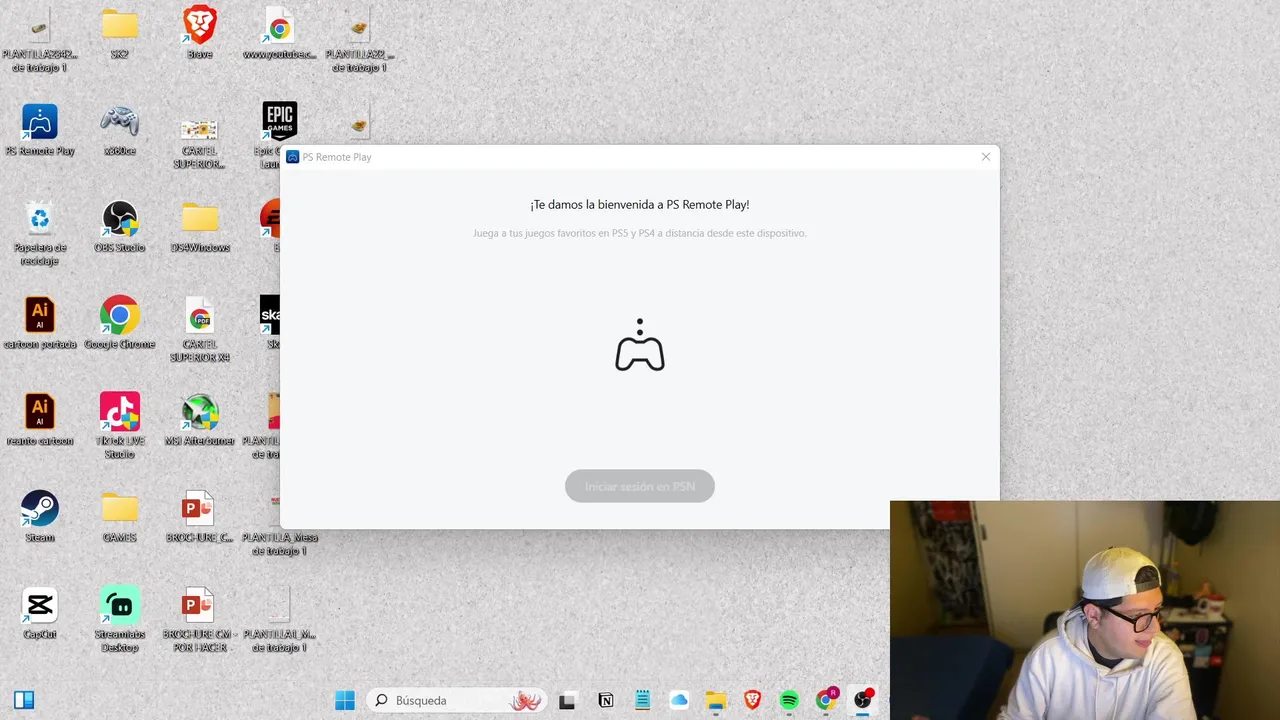The image size is (1280, 720).
Task: Select the x360ce desktop icon
Action: (120, 130)
